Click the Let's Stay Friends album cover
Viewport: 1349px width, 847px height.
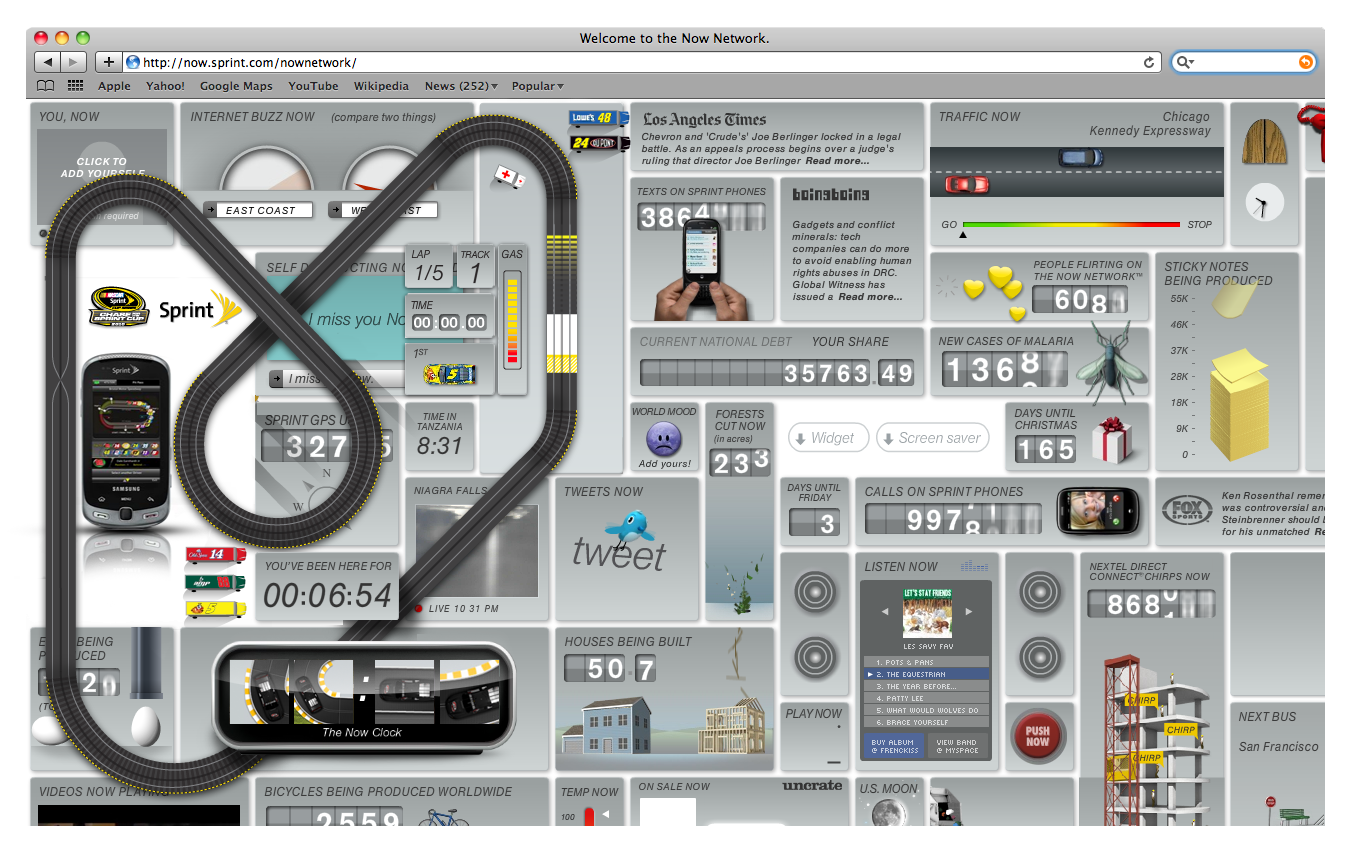coord(926,612)
